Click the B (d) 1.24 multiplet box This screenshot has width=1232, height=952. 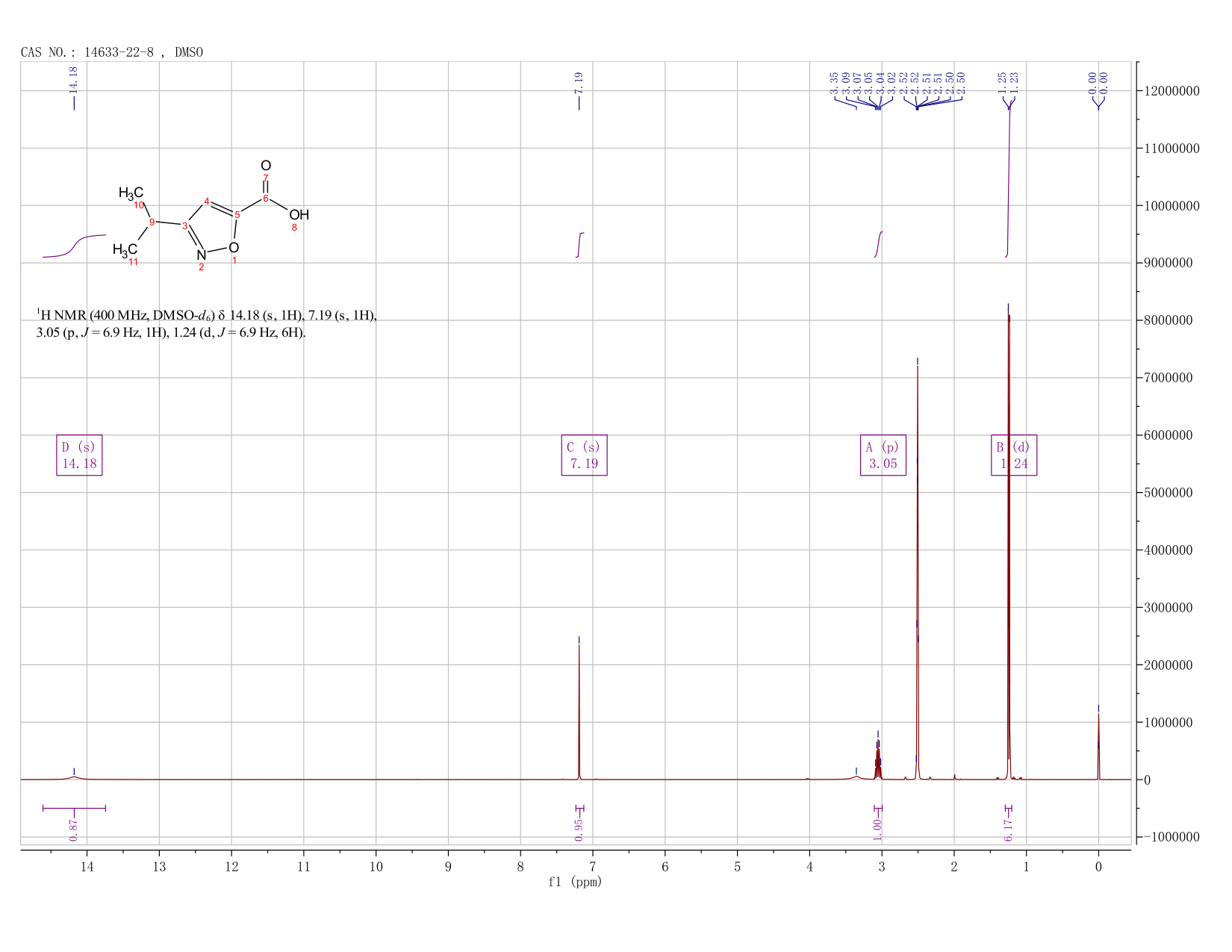point(1014,455)
